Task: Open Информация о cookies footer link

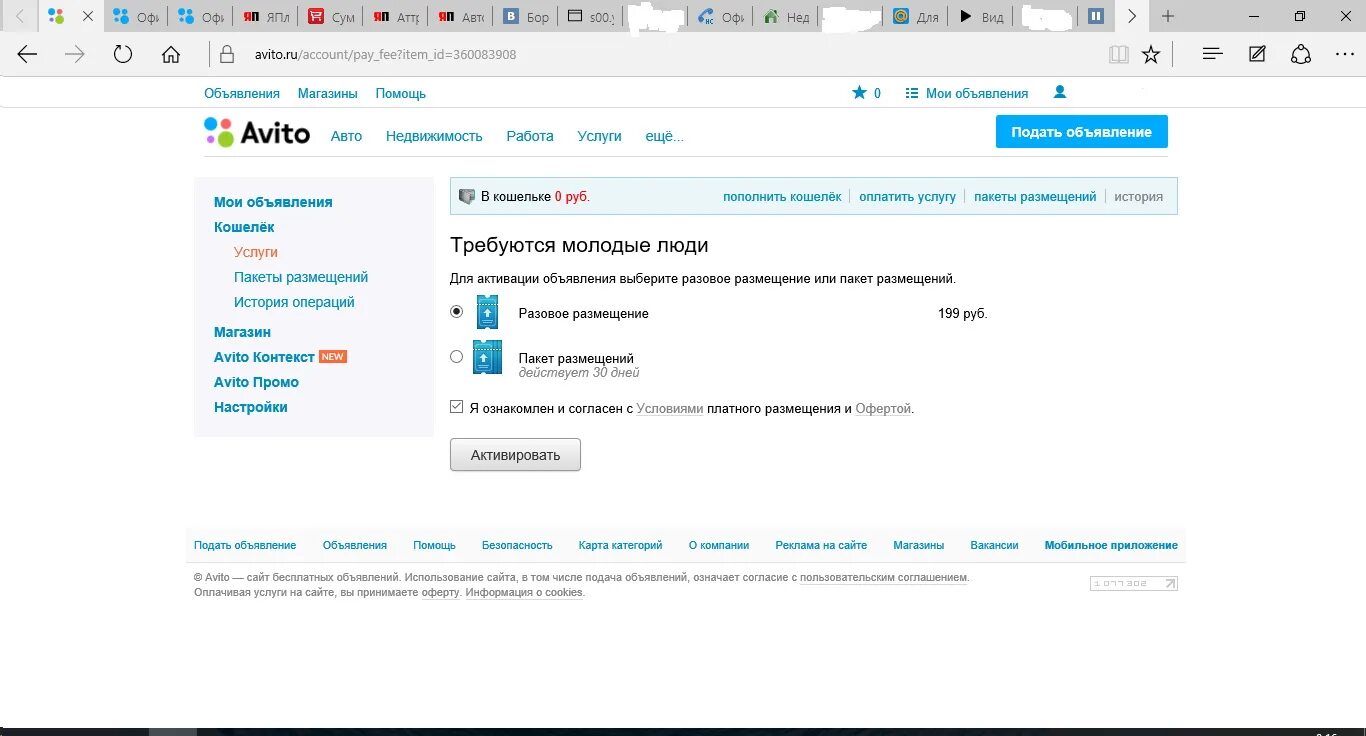Action: click(524, 592)
